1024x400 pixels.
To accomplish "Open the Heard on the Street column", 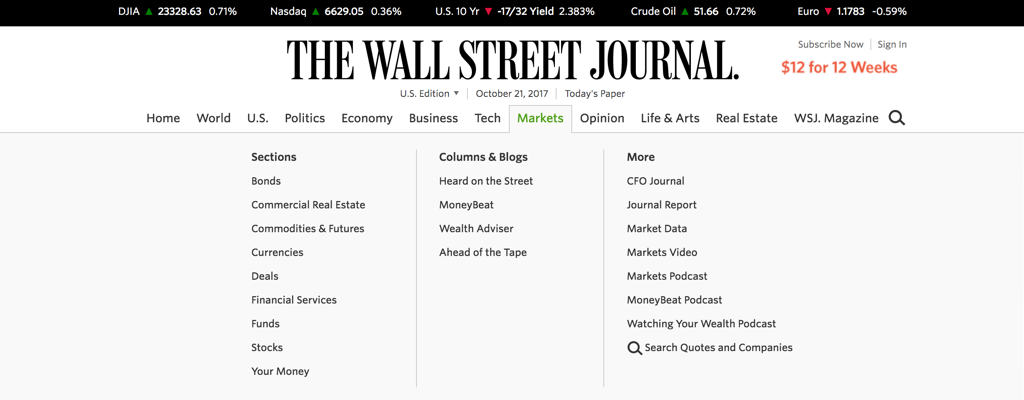I will pyautogui.click(x=486, y=181).
